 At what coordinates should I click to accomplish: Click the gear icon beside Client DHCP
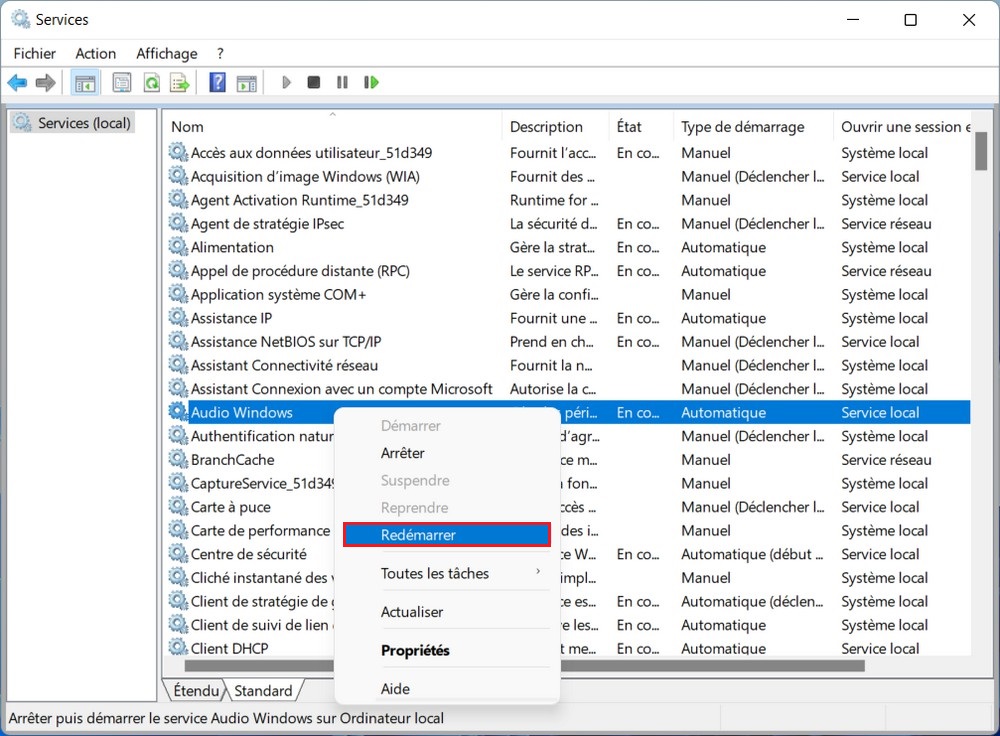point(178,647)
